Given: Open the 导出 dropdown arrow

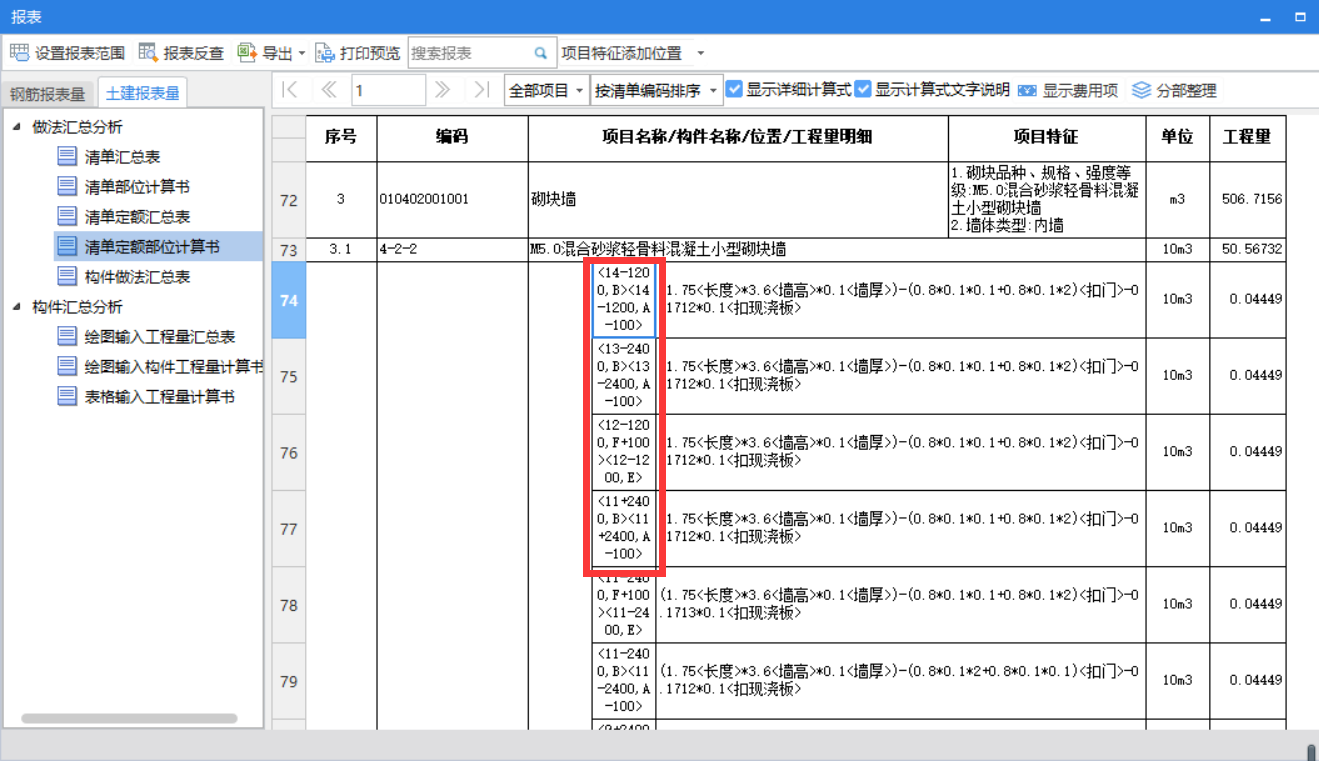Looking at the screenshot, I should (302, 53).
